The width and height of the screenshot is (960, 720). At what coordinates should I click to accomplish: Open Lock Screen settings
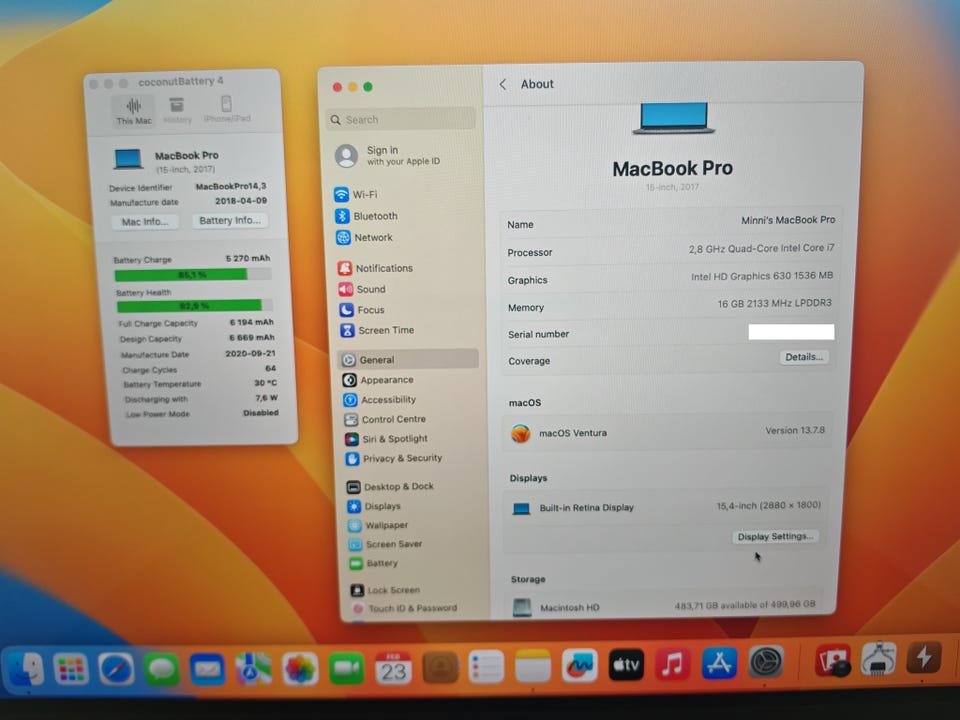385,590
